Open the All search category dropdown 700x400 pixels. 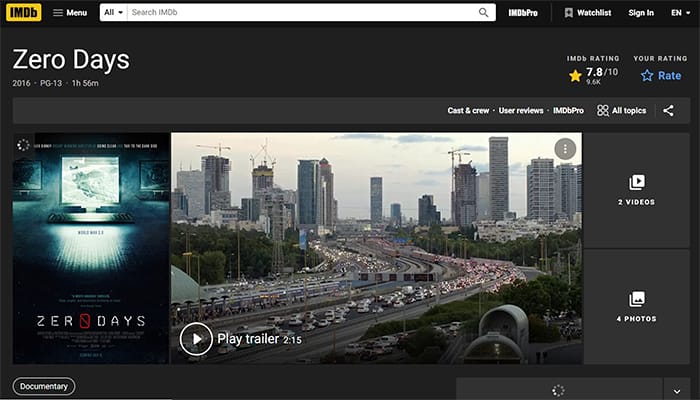113,12
